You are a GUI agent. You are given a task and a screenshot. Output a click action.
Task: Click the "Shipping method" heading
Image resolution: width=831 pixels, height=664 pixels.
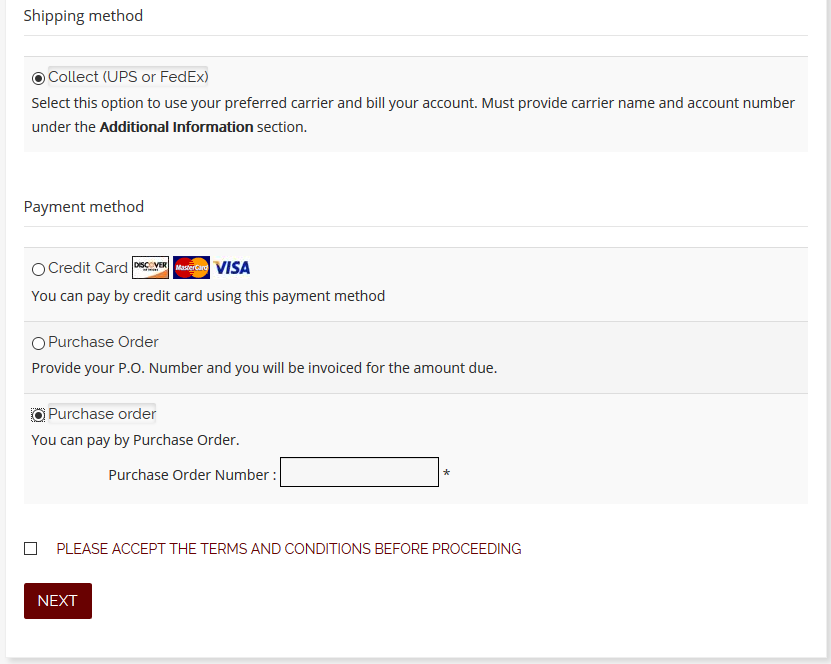pyautogui.click(x=83, y=16)
